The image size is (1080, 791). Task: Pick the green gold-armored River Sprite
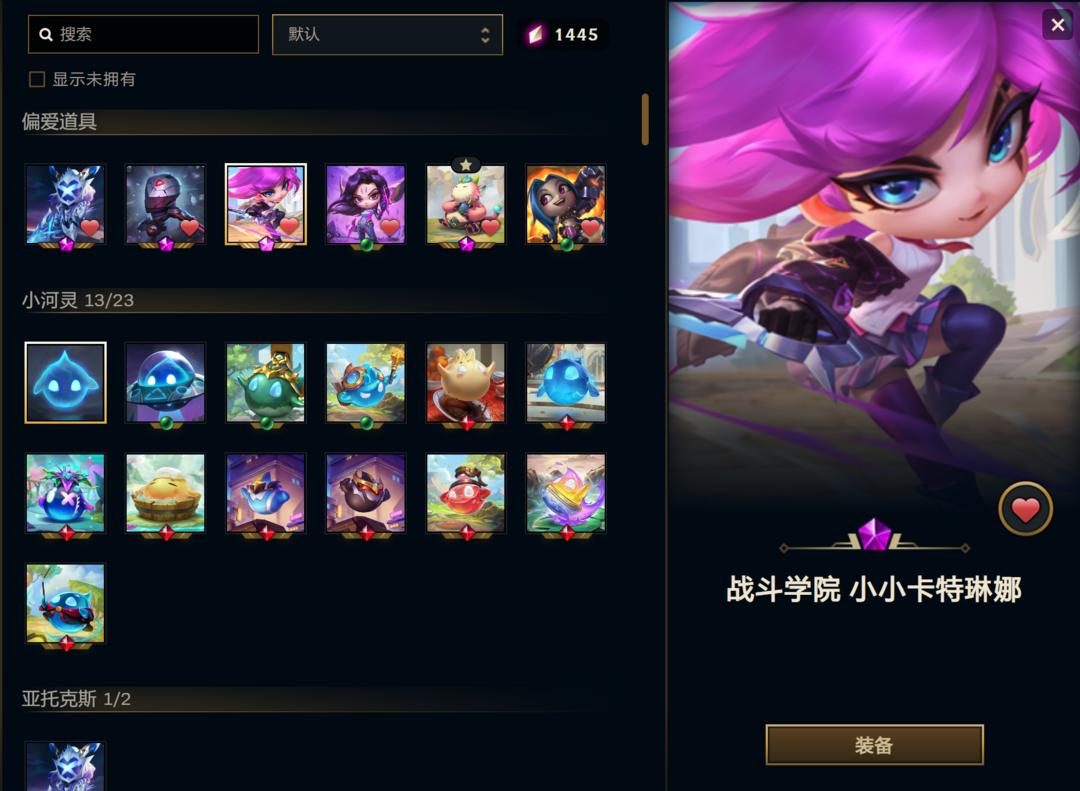[x=266, y=382]
